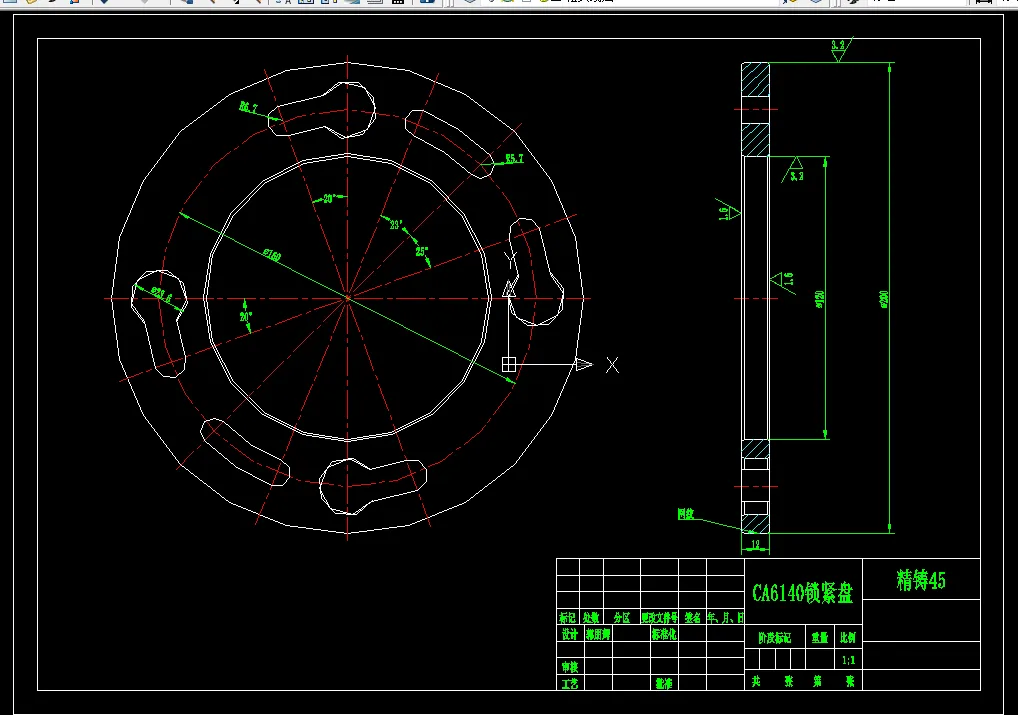Click the UCS origin square marker
1018x715 pixels.
point(509,365)
